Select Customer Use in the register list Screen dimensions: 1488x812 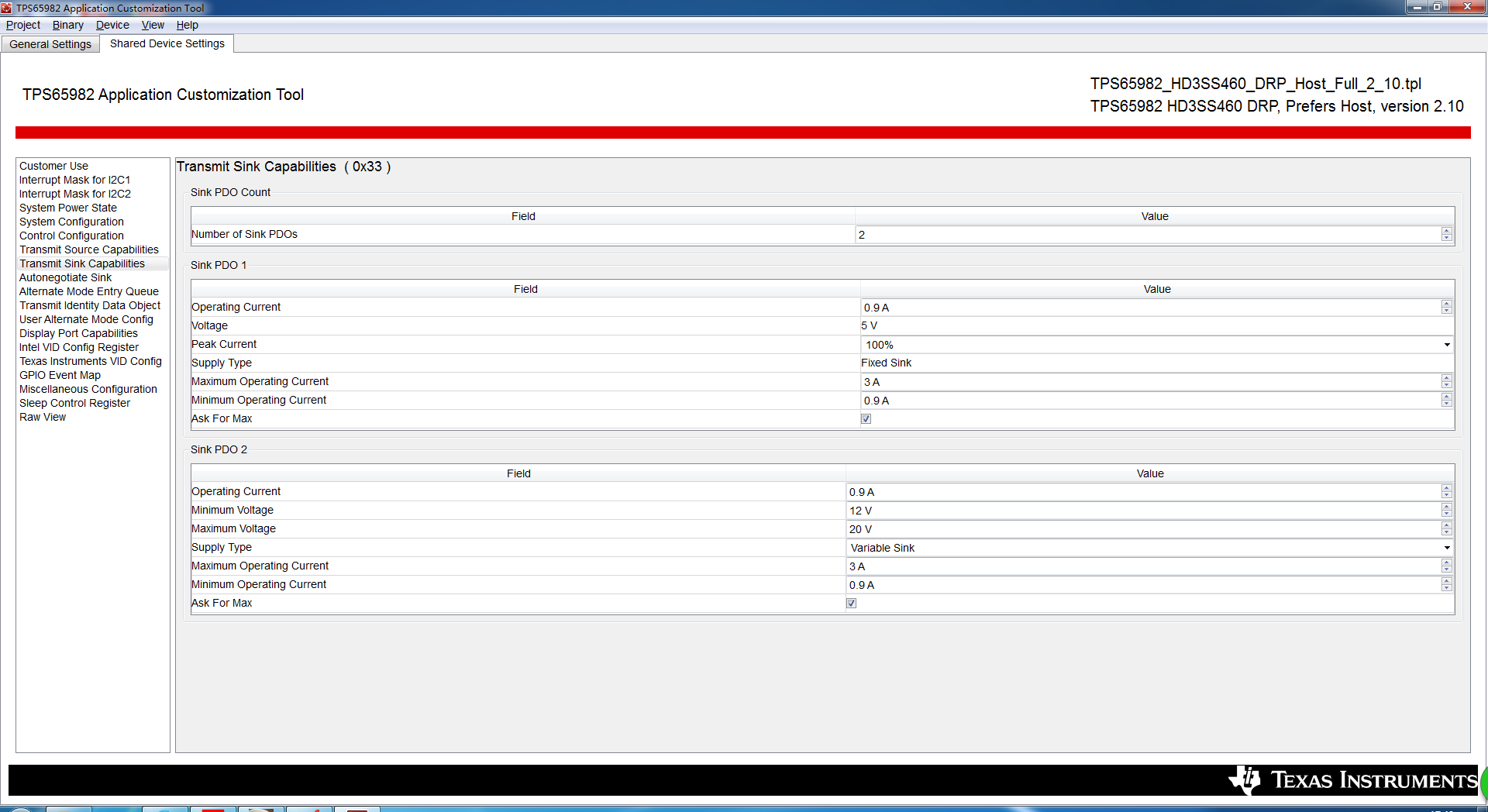pyautogui.click(x=53, y=166)
